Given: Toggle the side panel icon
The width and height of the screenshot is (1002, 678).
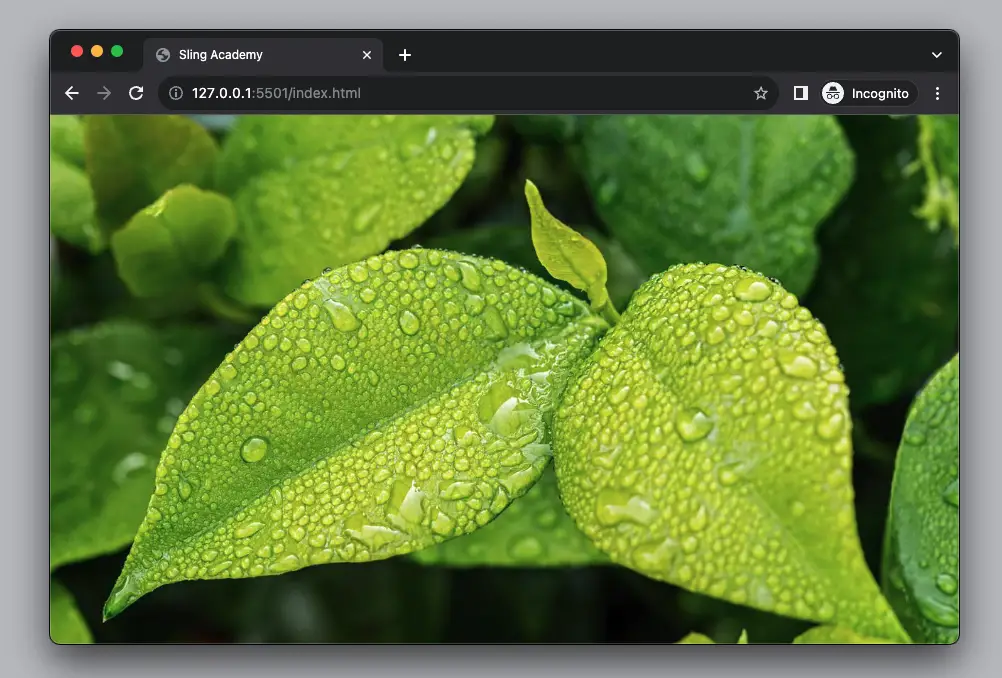Looking at the screenshot, I should click(801, 93).
